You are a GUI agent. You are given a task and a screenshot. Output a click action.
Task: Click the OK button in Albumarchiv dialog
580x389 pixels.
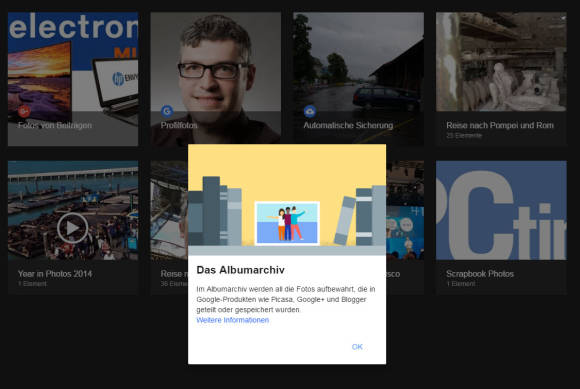click(x=357, y=347)
